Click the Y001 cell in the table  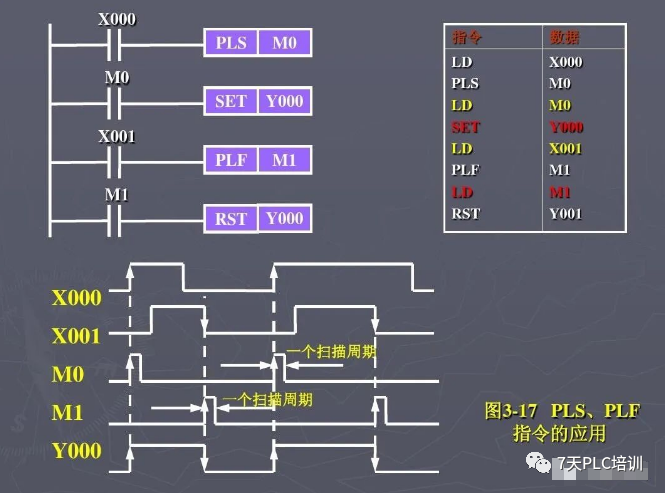(565, 214)
